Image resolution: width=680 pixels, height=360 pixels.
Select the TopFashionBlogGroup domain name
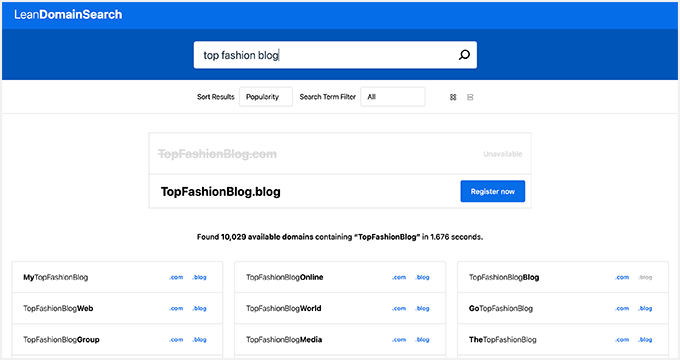[x=61, y=340]
